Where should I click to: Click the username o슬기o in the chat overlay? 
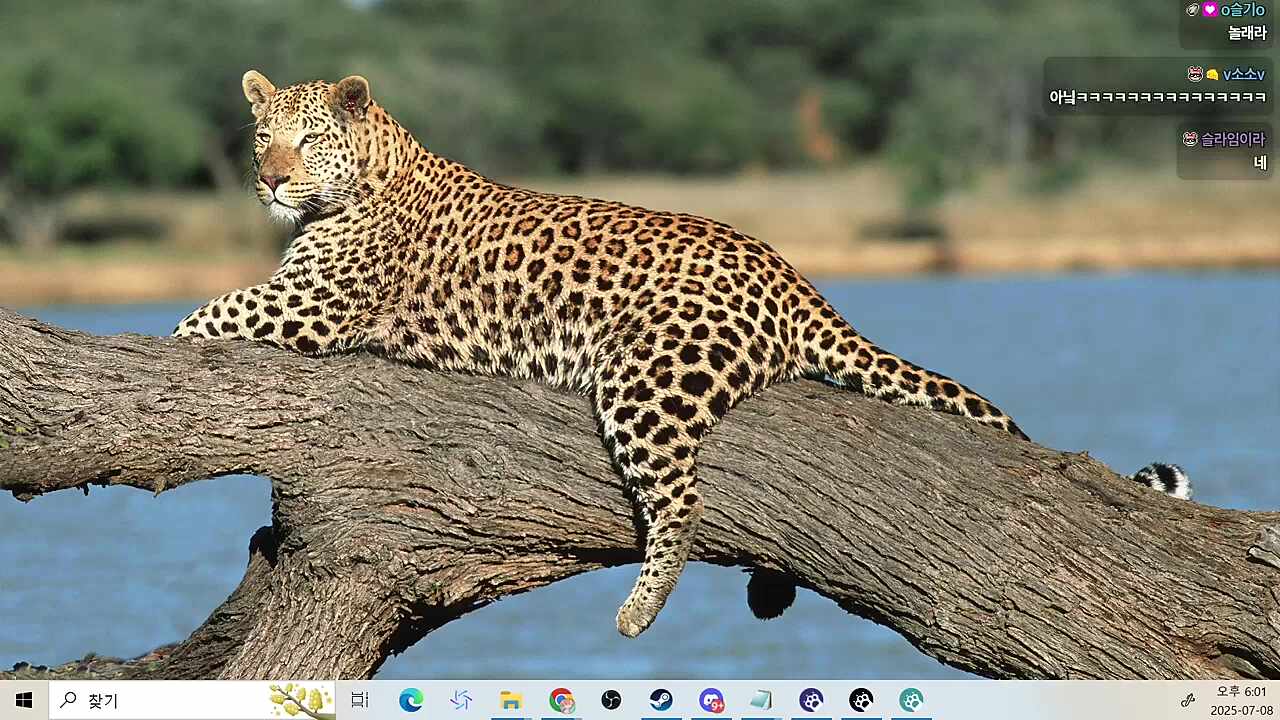coord(1243,10)
